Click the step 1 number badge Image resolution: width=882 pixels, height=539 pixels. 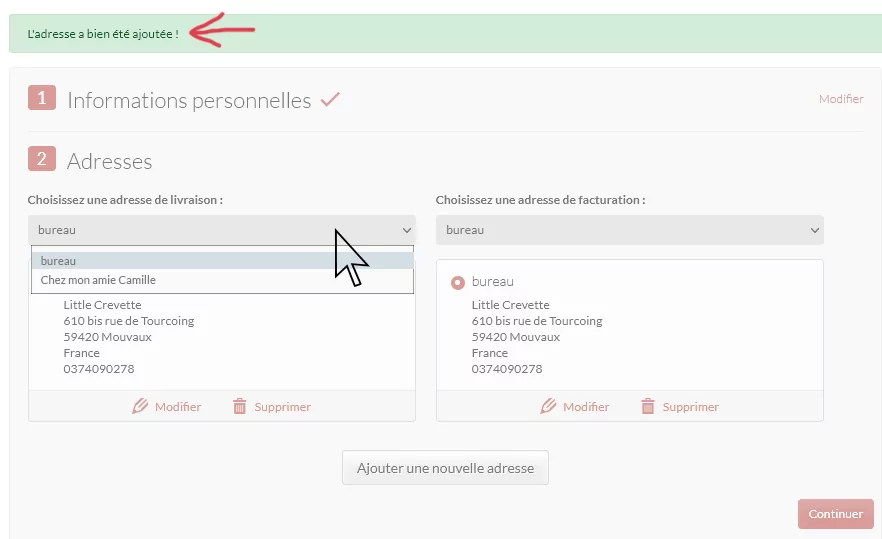42,98
